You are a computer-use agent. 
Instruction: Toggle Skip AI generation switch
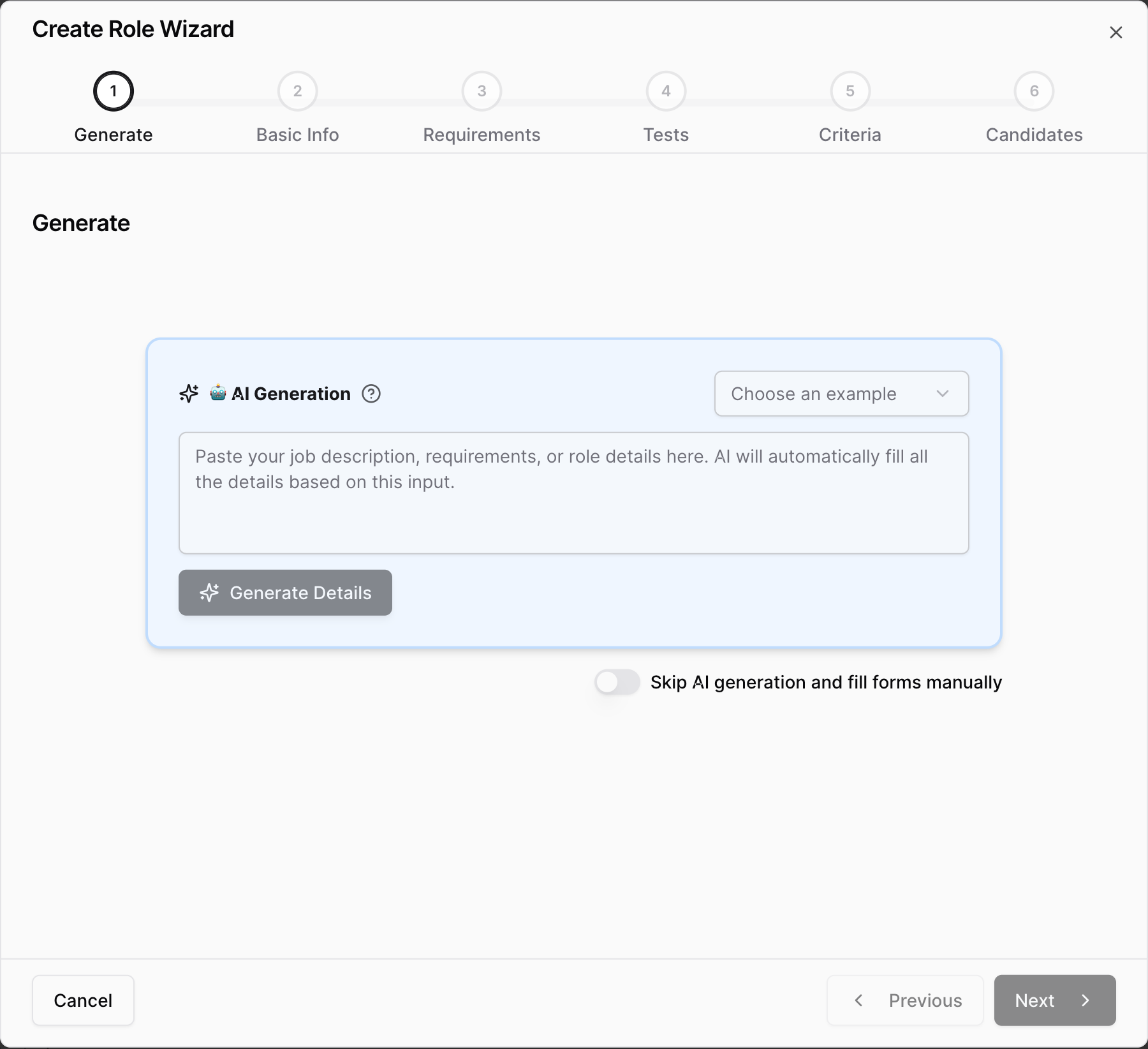[x=617, y=682]
